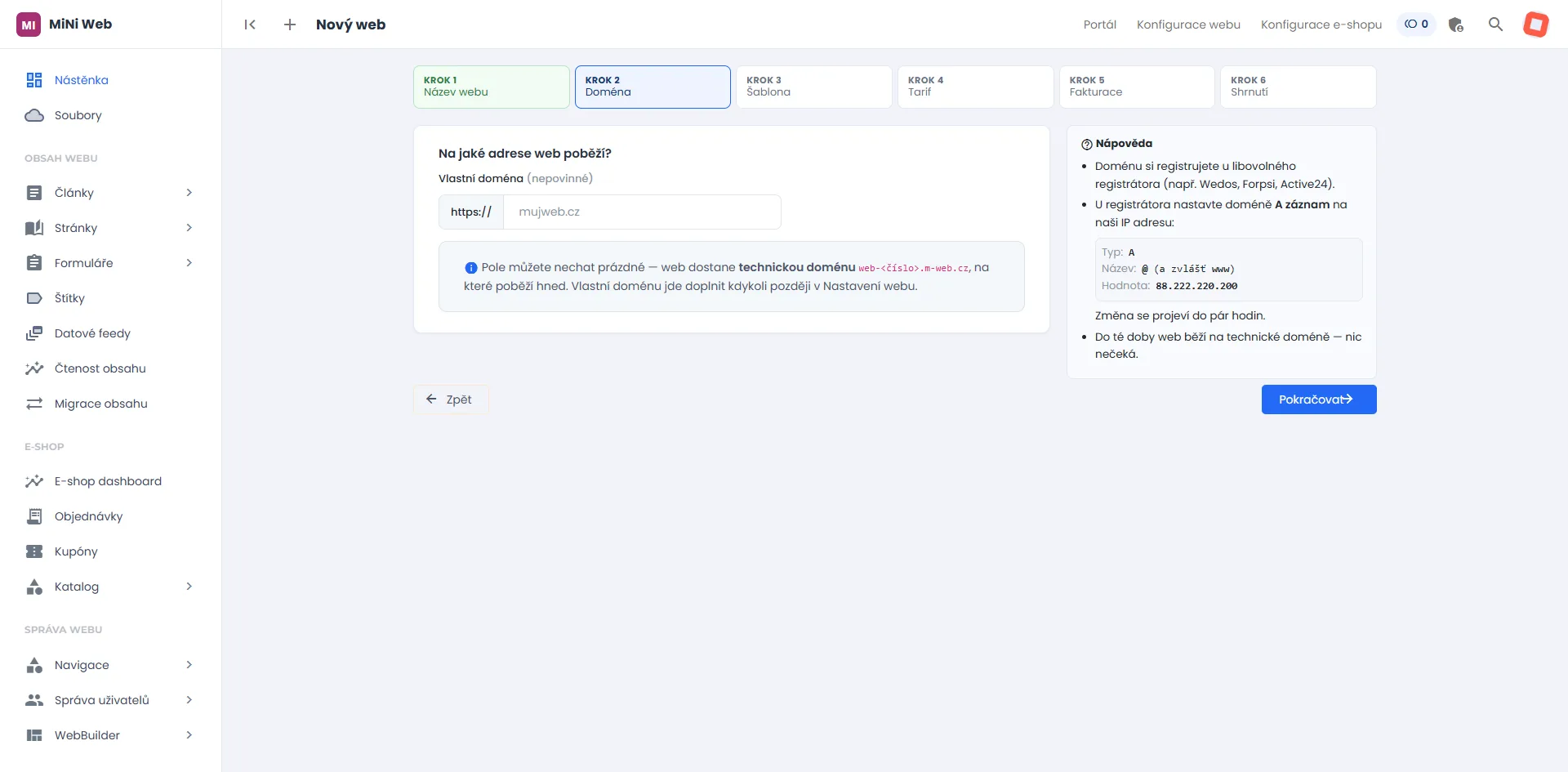The height and width of the screenshot is (772, 1568).
Task: Expand the Formuláře submenu chevron
Action: [189, 263]
